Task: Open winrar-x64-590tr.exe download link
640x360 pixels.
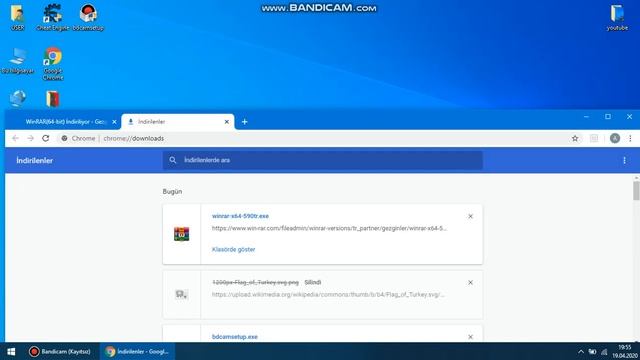Action: (240, 216)
